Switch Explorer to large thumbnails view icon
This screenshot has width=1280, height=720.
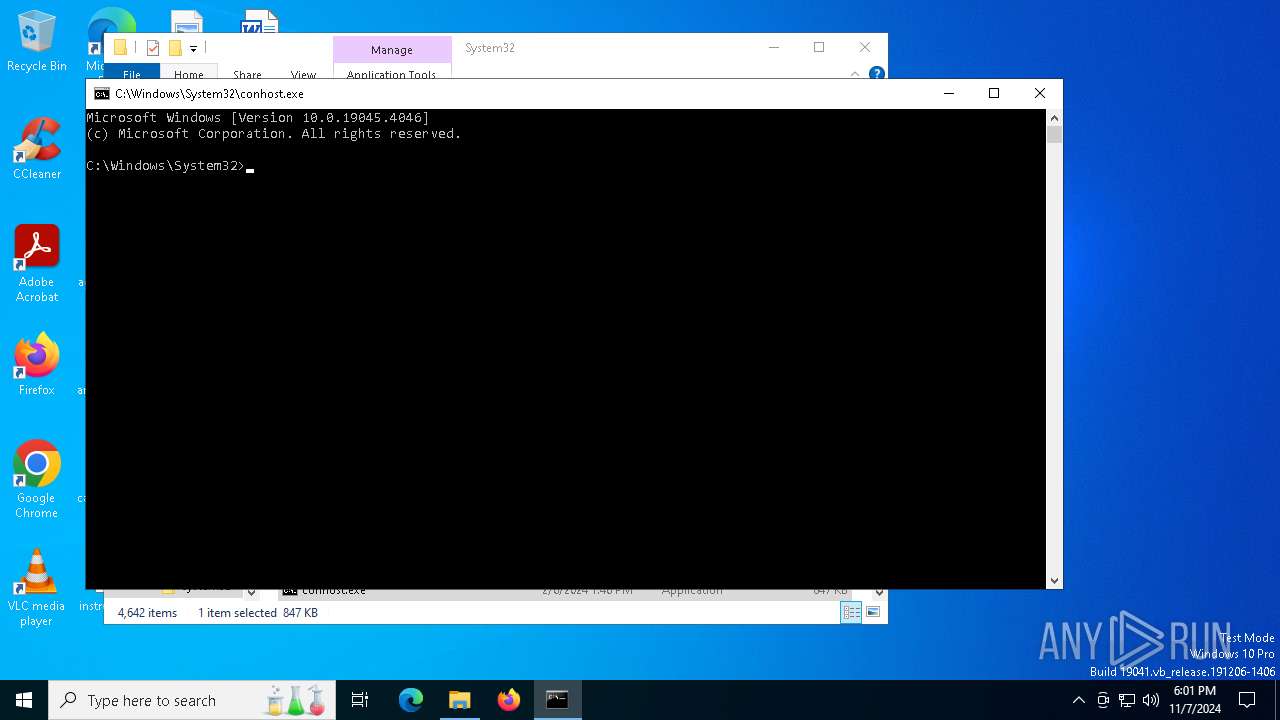pos(873,613)
